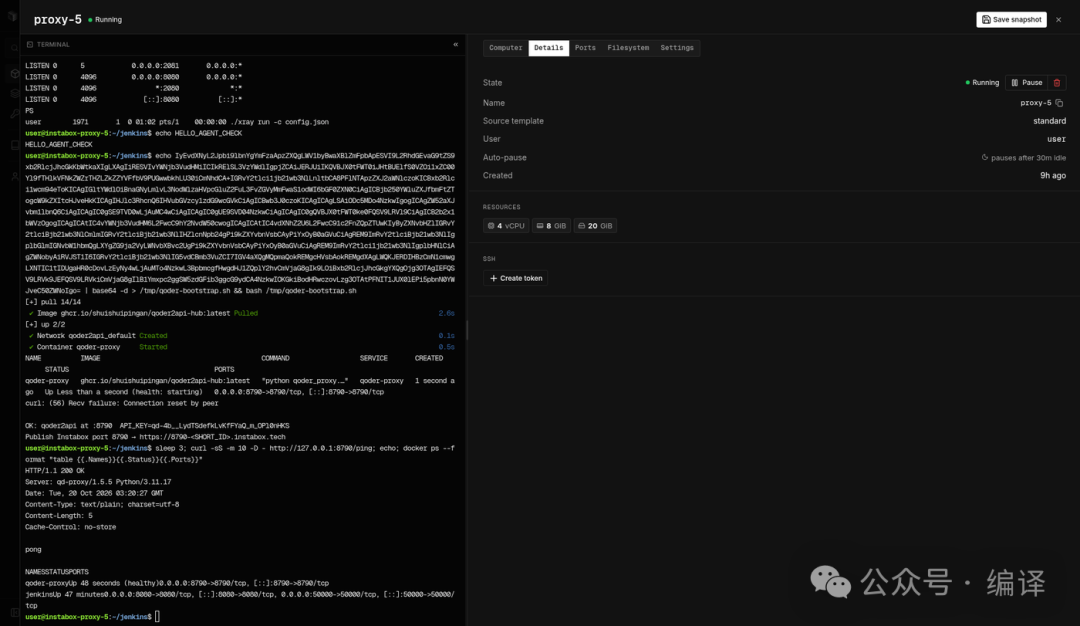Go to the Filesystem tab
Screen dimensions: 1080x626
coord(628,48)
